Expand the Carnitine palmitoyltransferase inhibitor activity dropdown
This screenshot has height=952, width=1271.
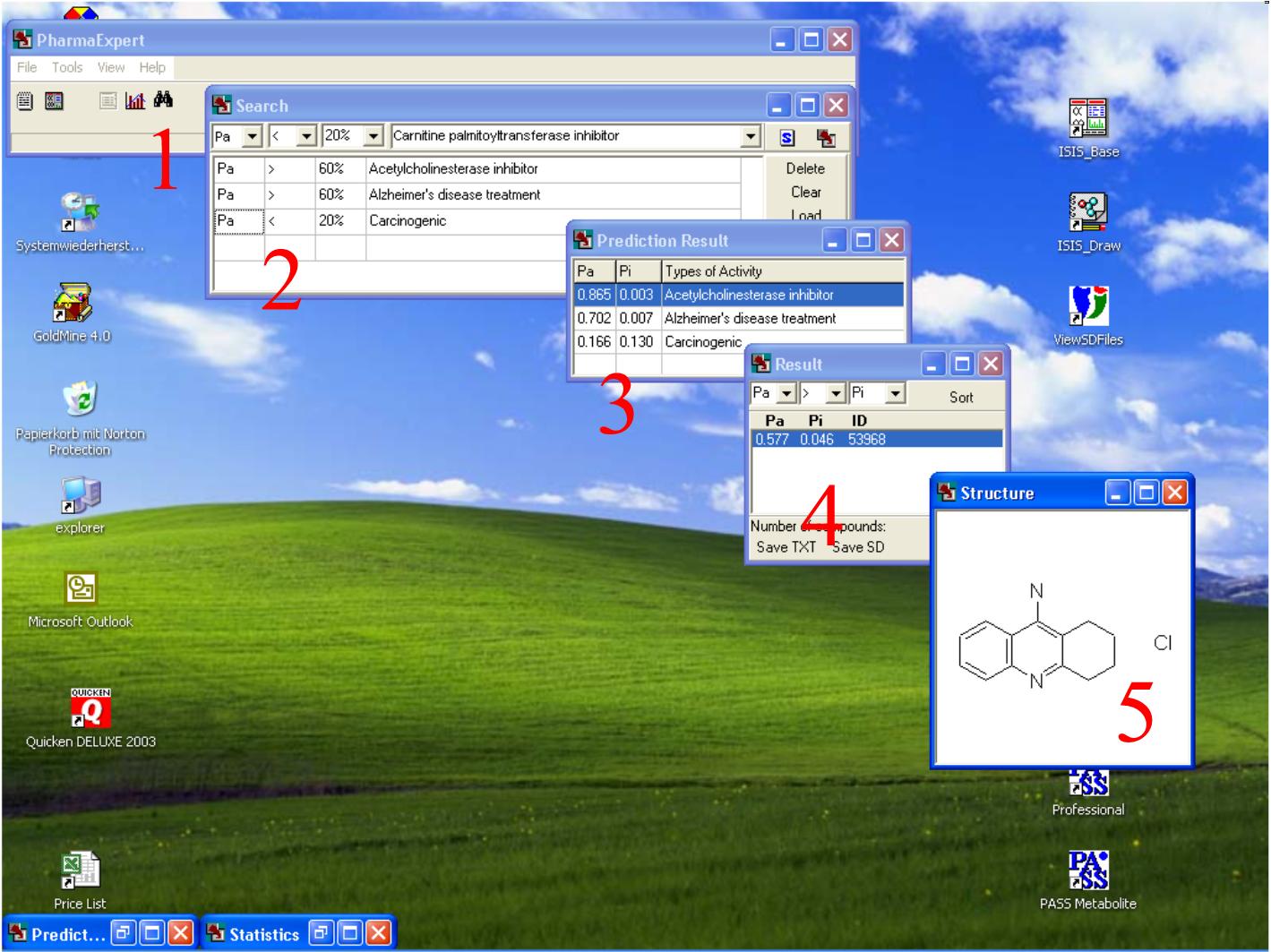(751, 137)
